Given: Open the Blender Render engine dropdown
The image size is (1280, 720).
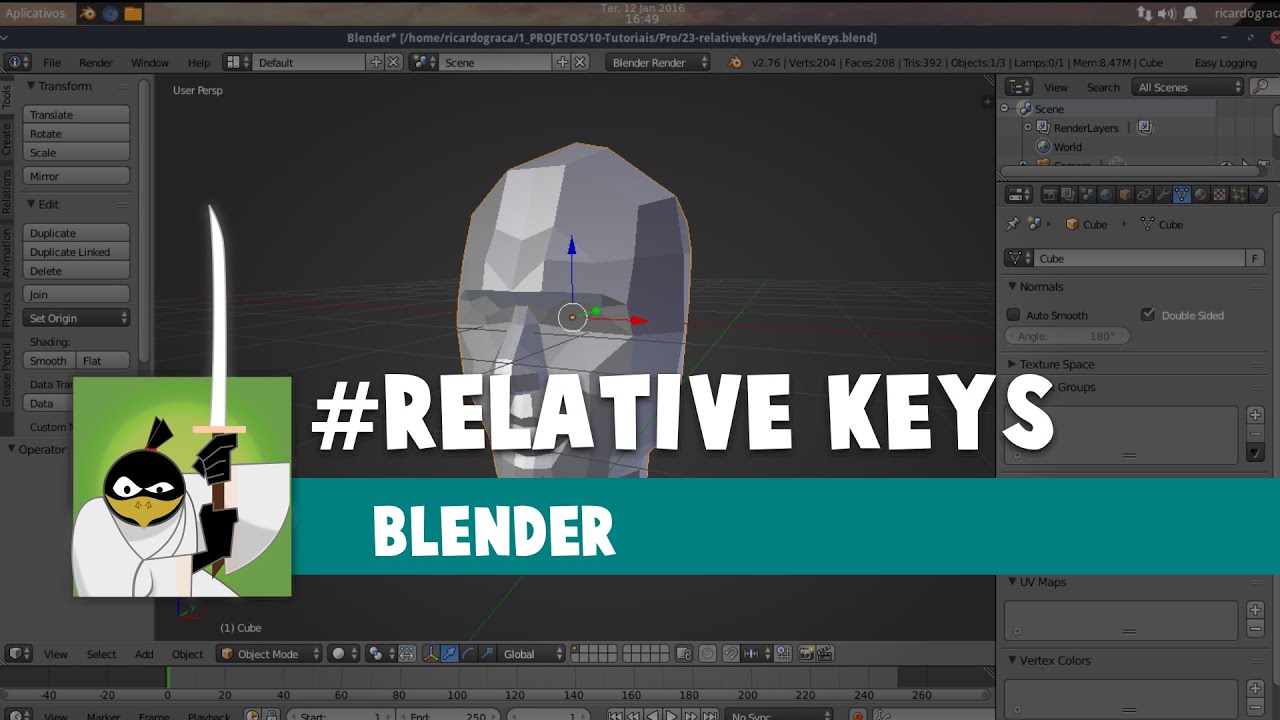Looking at the screenshot, I should 658,62.
